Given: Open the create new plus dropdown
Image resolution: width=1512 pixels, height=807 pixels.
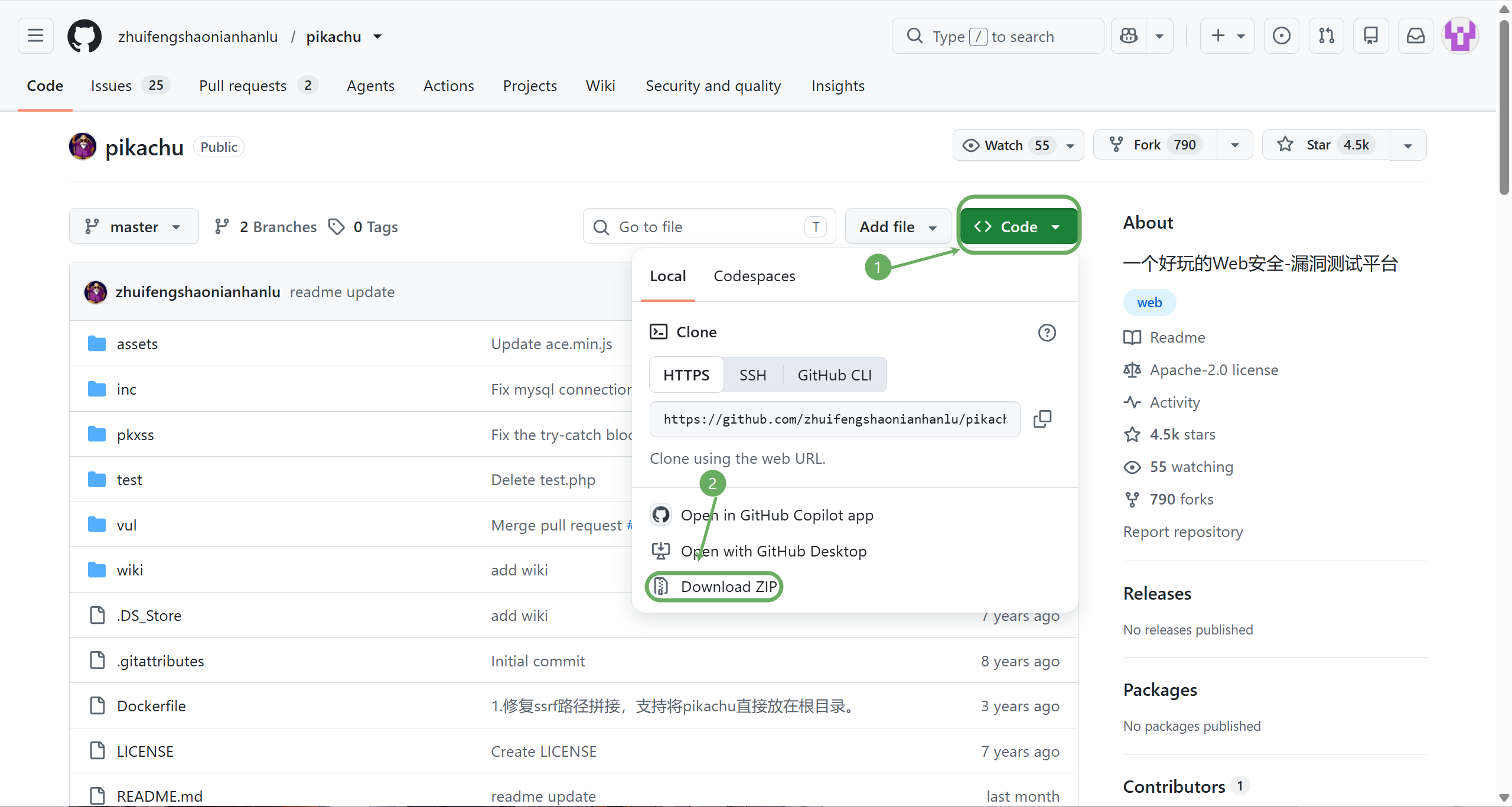Looking at the screenshot, I should (x=1227, y=36).
